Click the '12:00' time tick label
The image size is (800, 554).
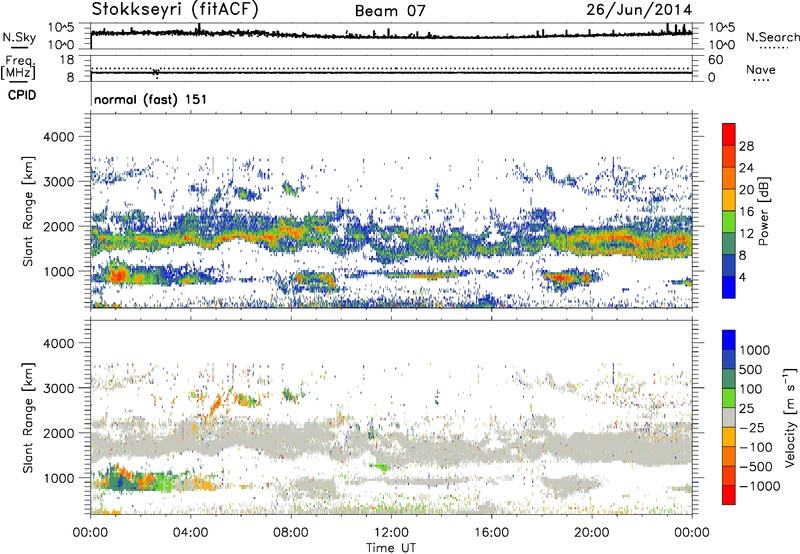click(x=391, y=533)
